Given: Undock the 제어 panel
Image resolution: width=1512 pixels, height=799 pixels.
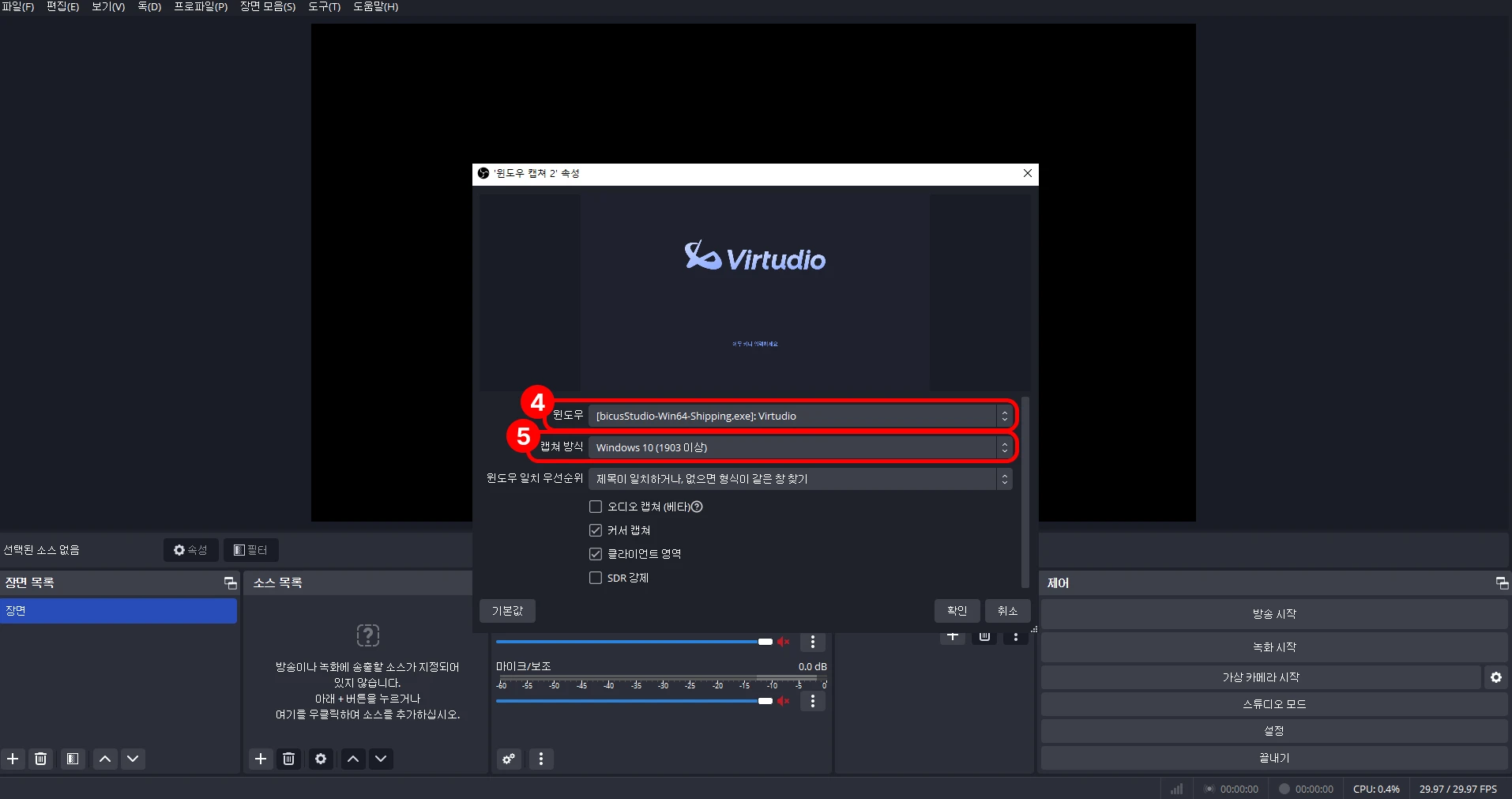Looking at the screenshot, I should tap(1502, 583).
